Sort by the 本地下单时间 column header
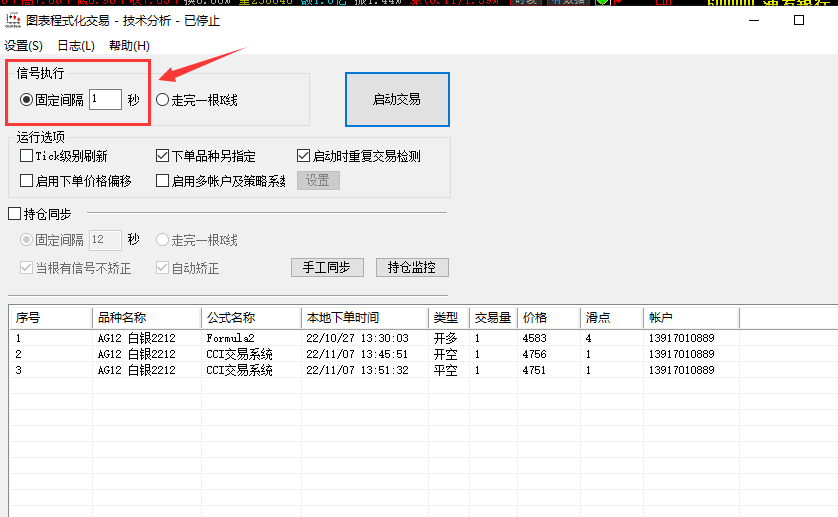 (364, 318)
